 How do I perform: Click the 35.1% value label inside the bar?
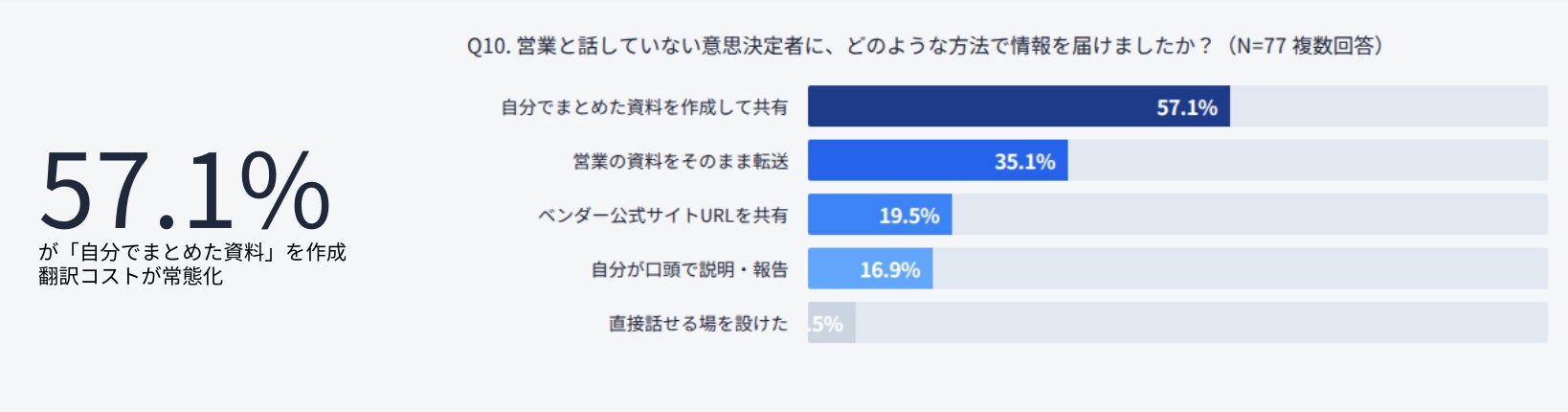pyautogui.click(x=1024, y=162)
